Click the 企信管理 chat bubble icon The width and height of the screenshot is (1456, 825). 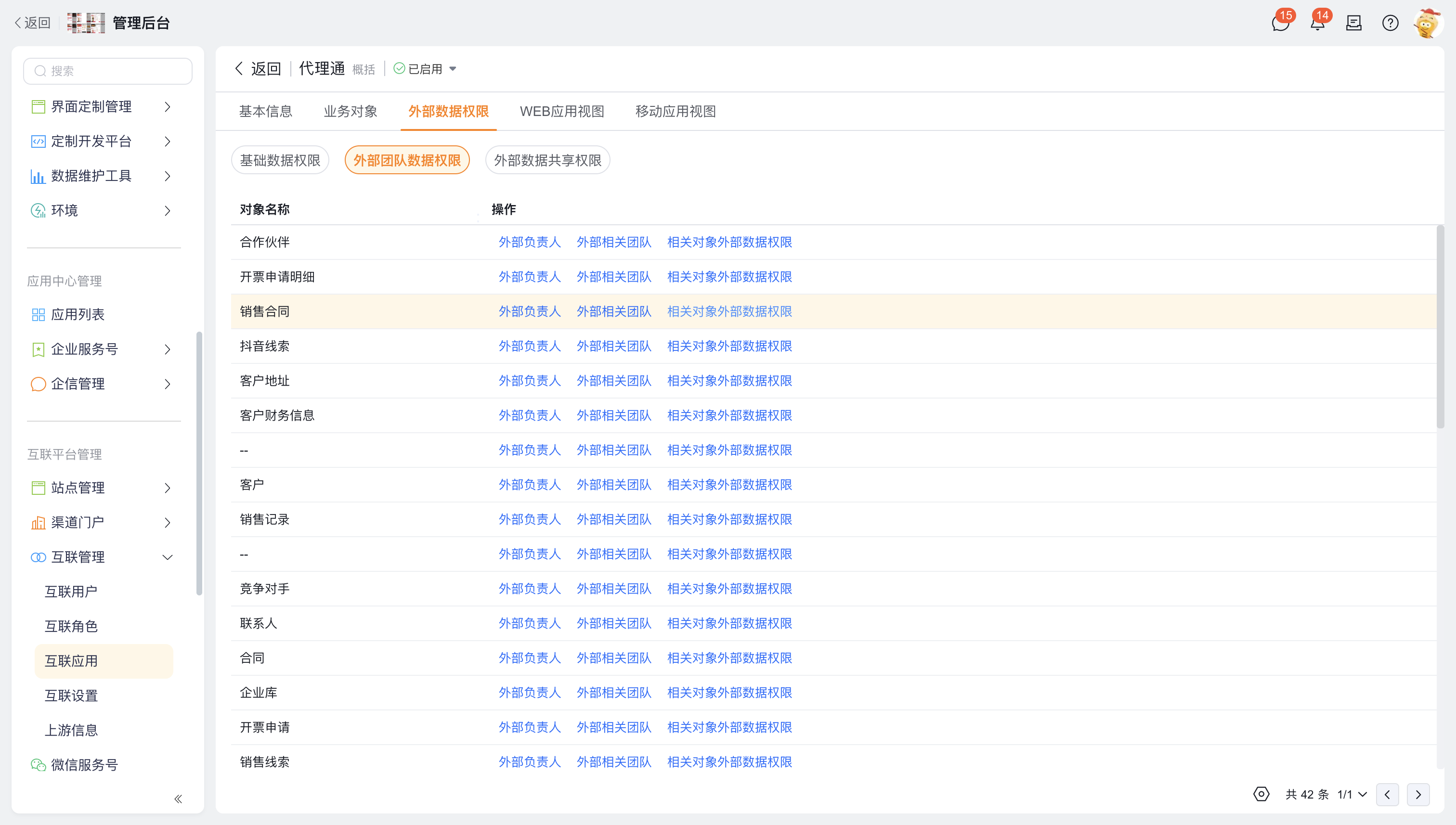click(x=38, y=384)
